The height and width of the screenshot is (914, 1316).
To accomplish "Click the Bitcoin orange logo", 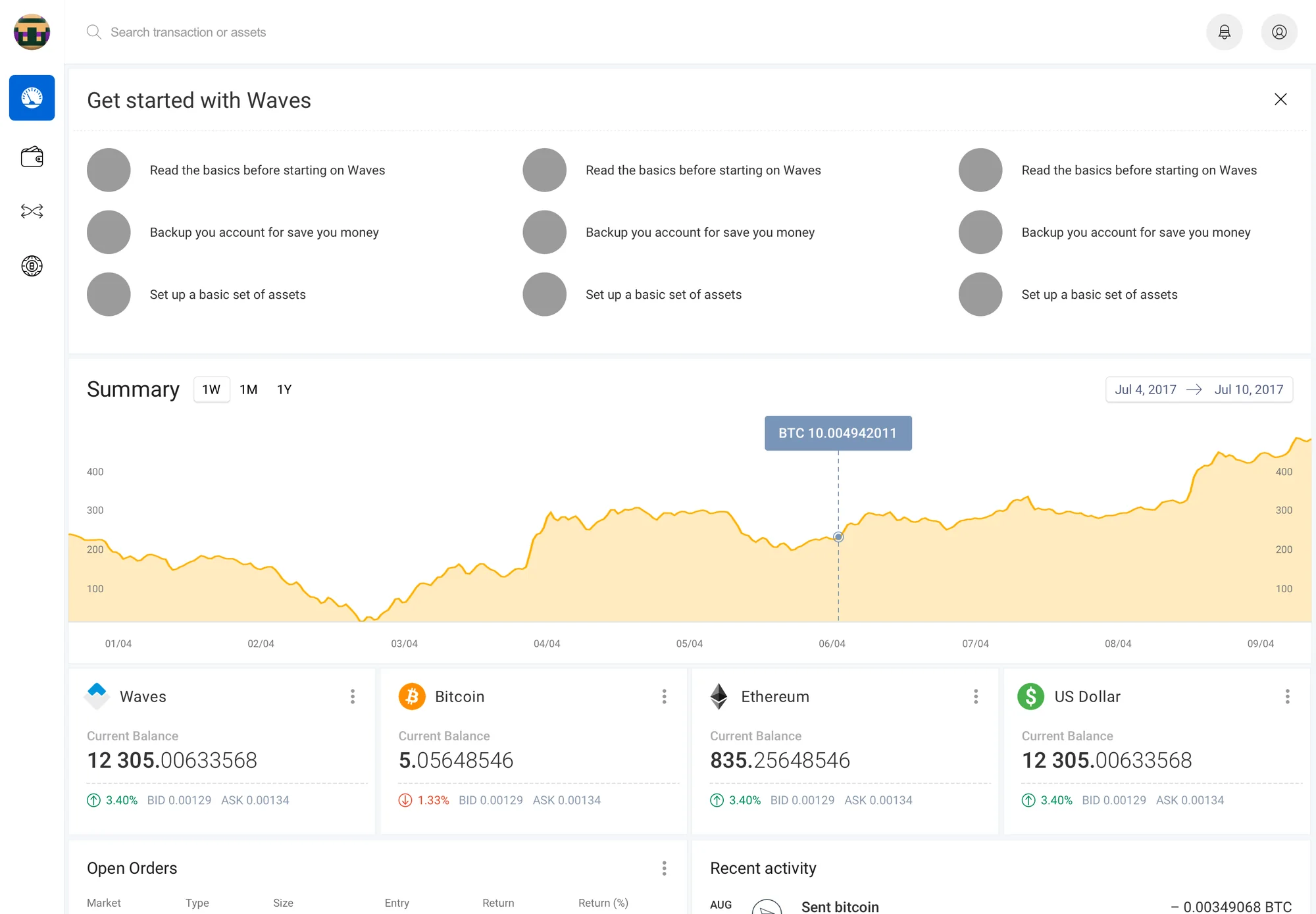I will (412, 696).
